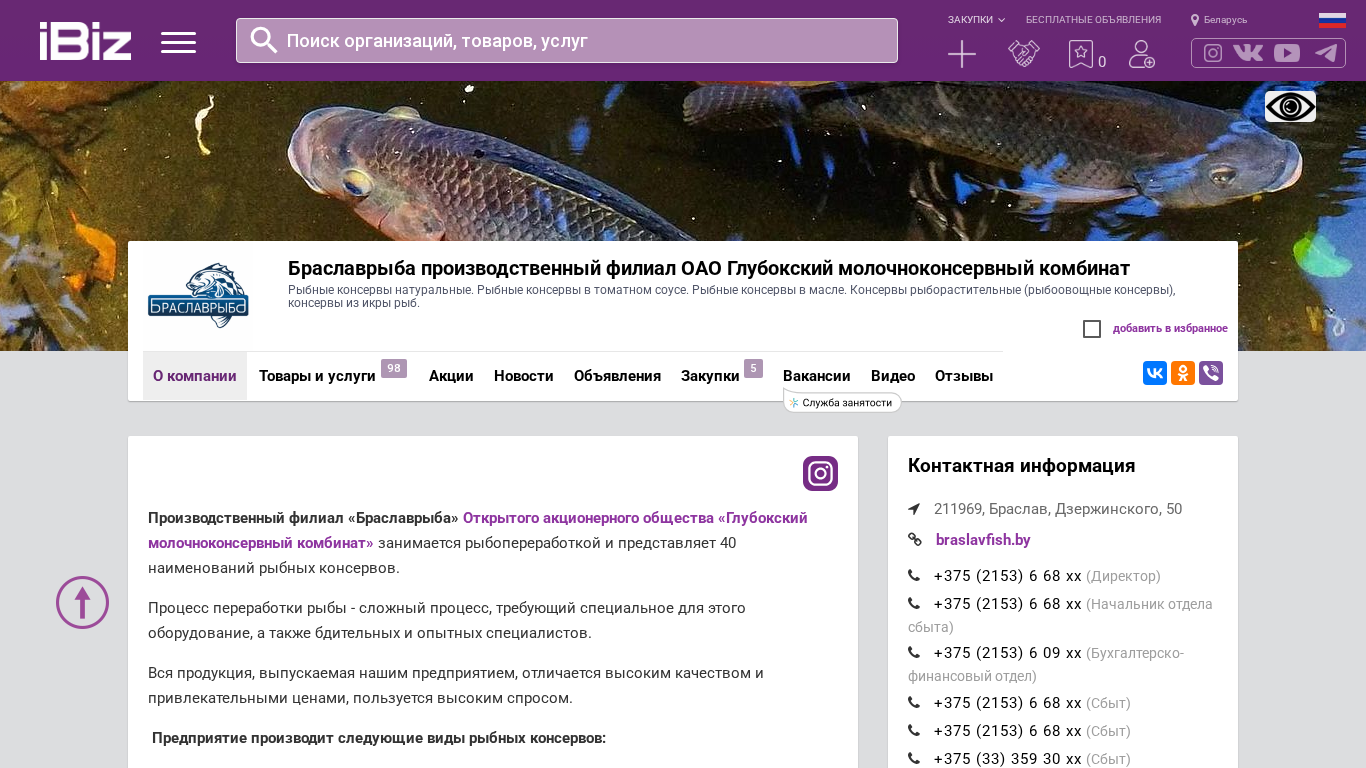Open the Беларусь region selector
The image size is (1366, 768).
click(1219, 20)
